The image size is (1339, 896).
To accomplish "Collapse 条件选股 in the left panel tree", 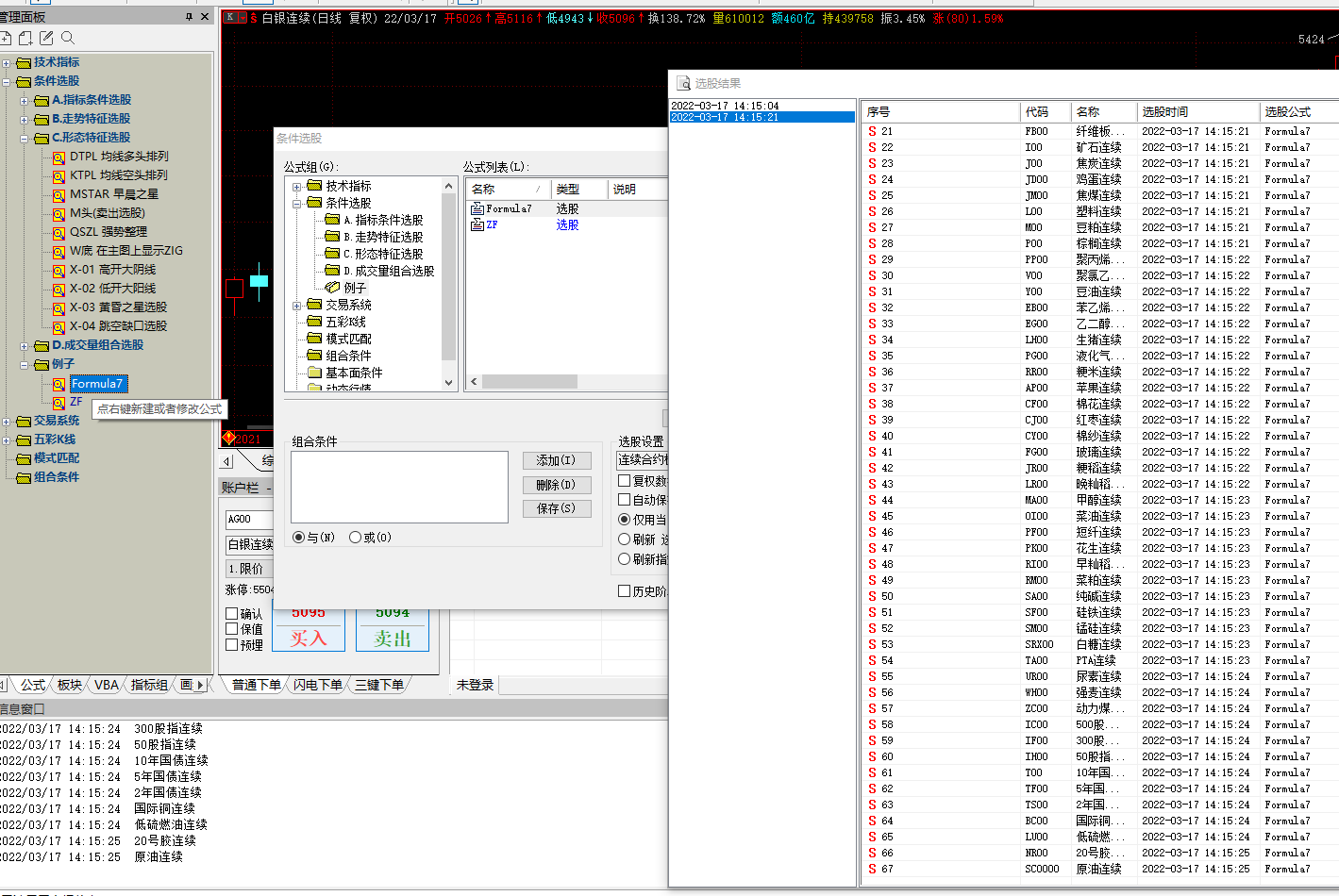I will pyautogui.click(x=7, y=82).
